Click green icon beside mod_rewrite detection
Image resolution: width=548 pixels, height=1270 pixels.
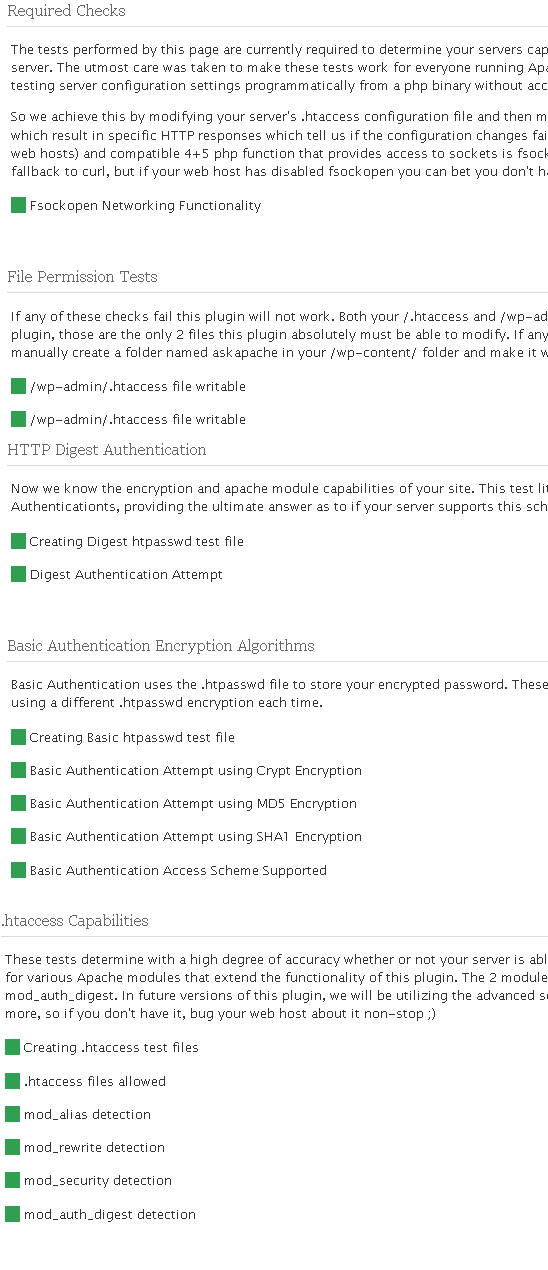pyautogui.click(x=12, y=1147)
